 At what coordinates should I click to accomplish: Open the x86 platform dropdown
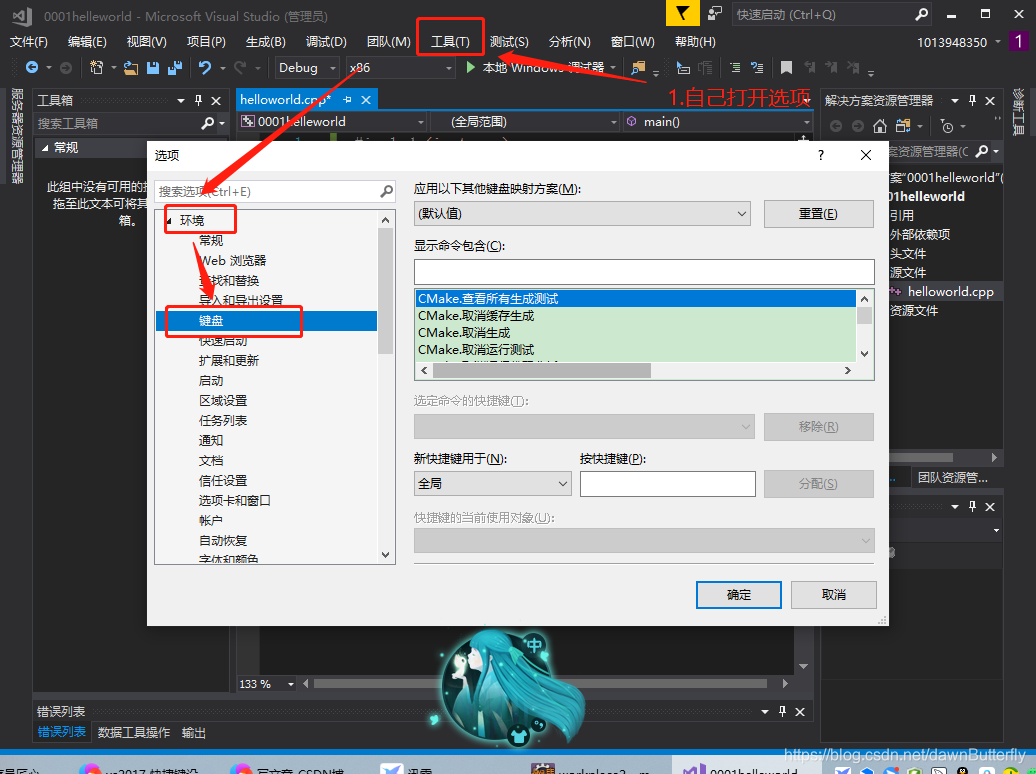pyautogui.click(x=400, y=67)
